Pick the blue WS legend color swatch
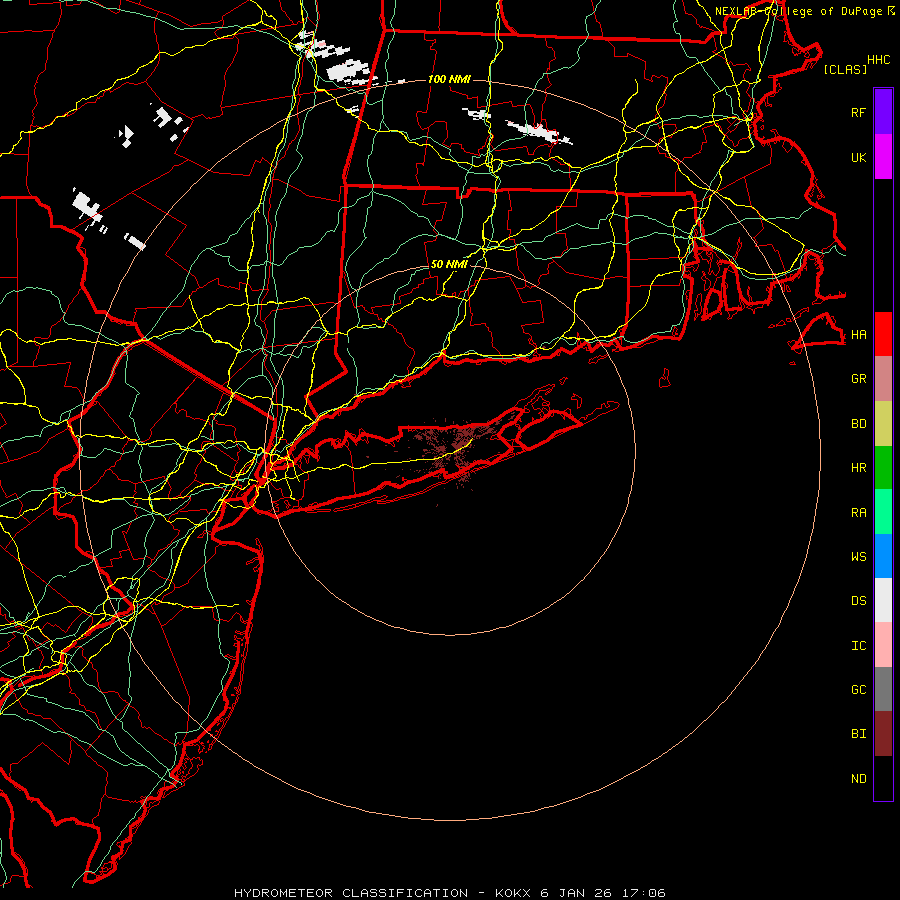Viewport: 900px width, 900px height. tap(883, 556)
